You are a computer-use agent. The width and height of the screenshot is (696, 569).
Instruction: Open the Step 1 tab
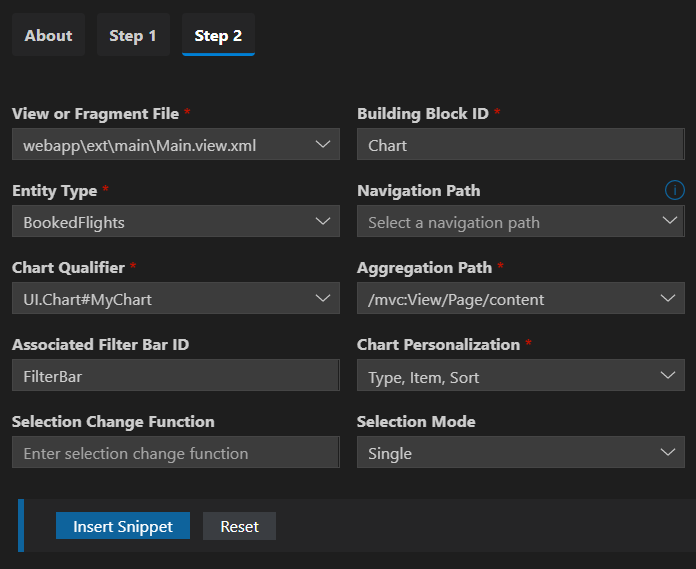tap(133, 35)
